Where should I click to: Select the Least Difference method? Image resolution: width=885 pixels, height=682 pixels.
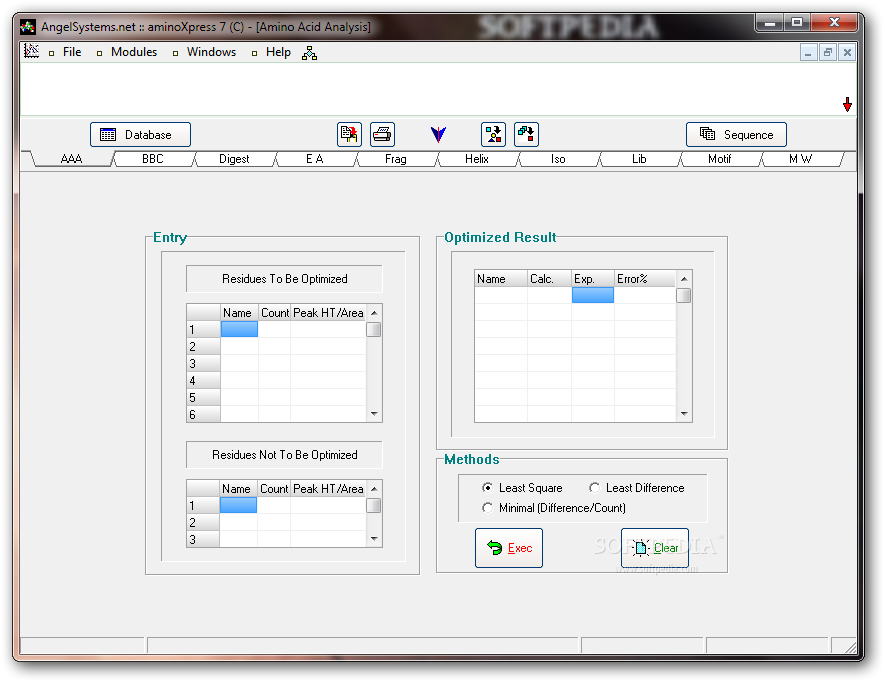(x=637, y=488)
